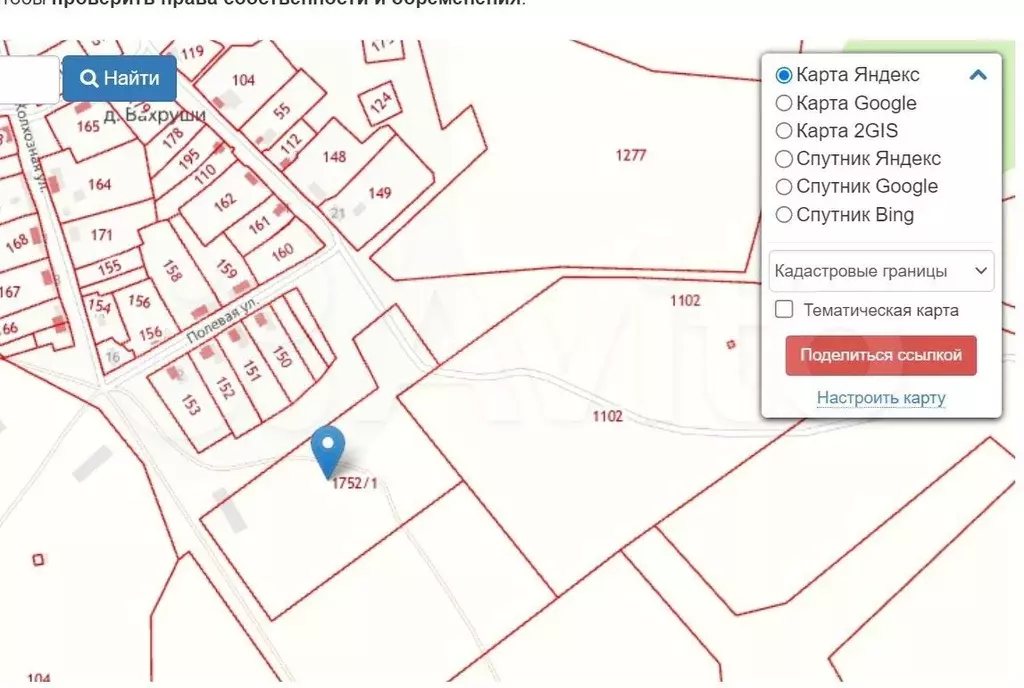Click parcel number 148 on map
Viewport: 1024px width, 688px height.
tap(334, 157)
